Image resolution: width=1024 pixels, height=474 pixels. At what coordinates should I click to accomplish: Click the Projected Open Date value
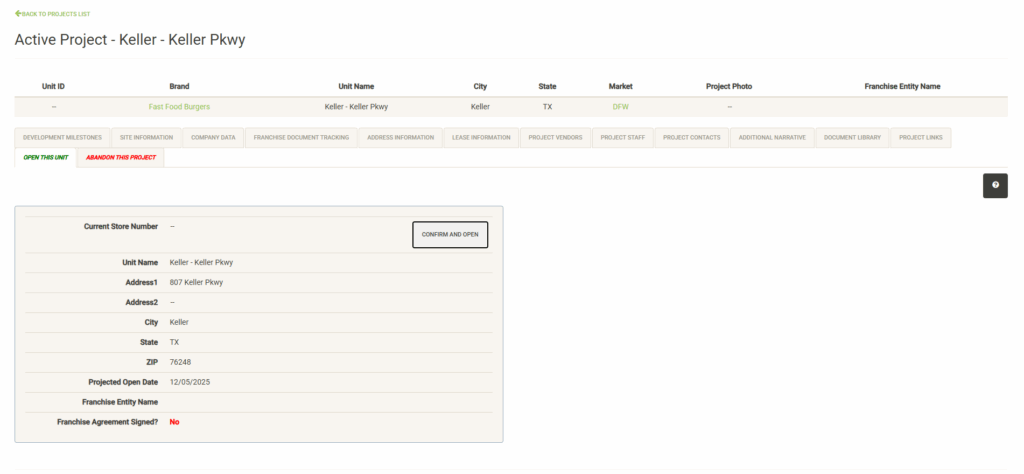click(190, 382)
